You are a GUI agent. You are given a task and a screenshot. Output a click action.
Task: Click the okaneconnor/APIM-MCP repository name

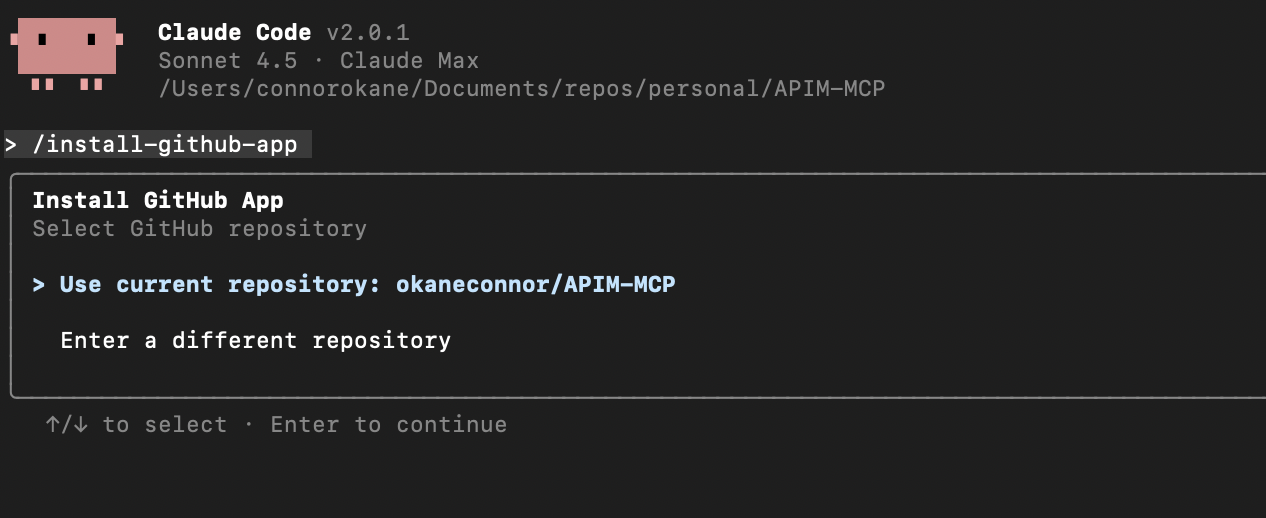click(x=536, y=285)
